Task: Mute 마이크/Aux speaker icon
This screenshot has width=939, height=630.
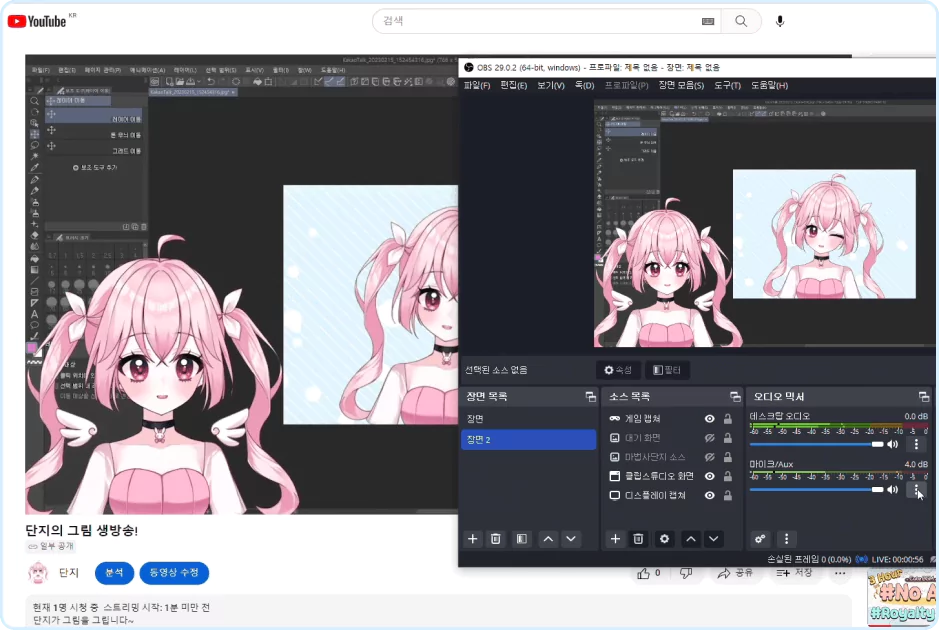Action: (893, 489)
